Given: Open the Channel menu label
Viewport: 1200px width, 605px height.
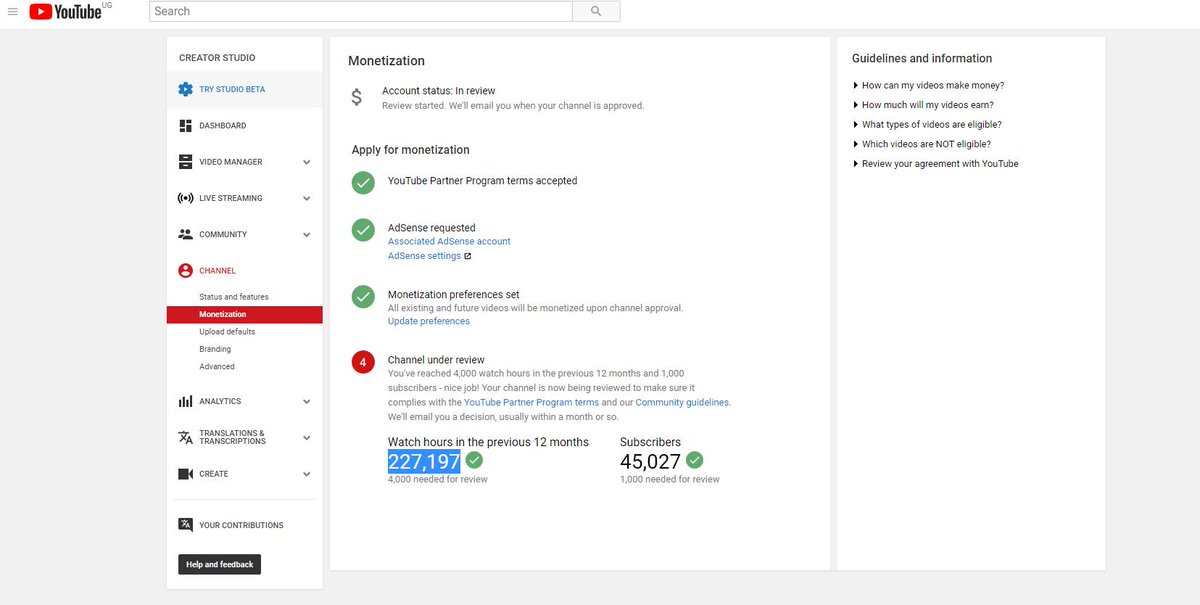Looking at the screenshot, I should click(x=218, y=271).
